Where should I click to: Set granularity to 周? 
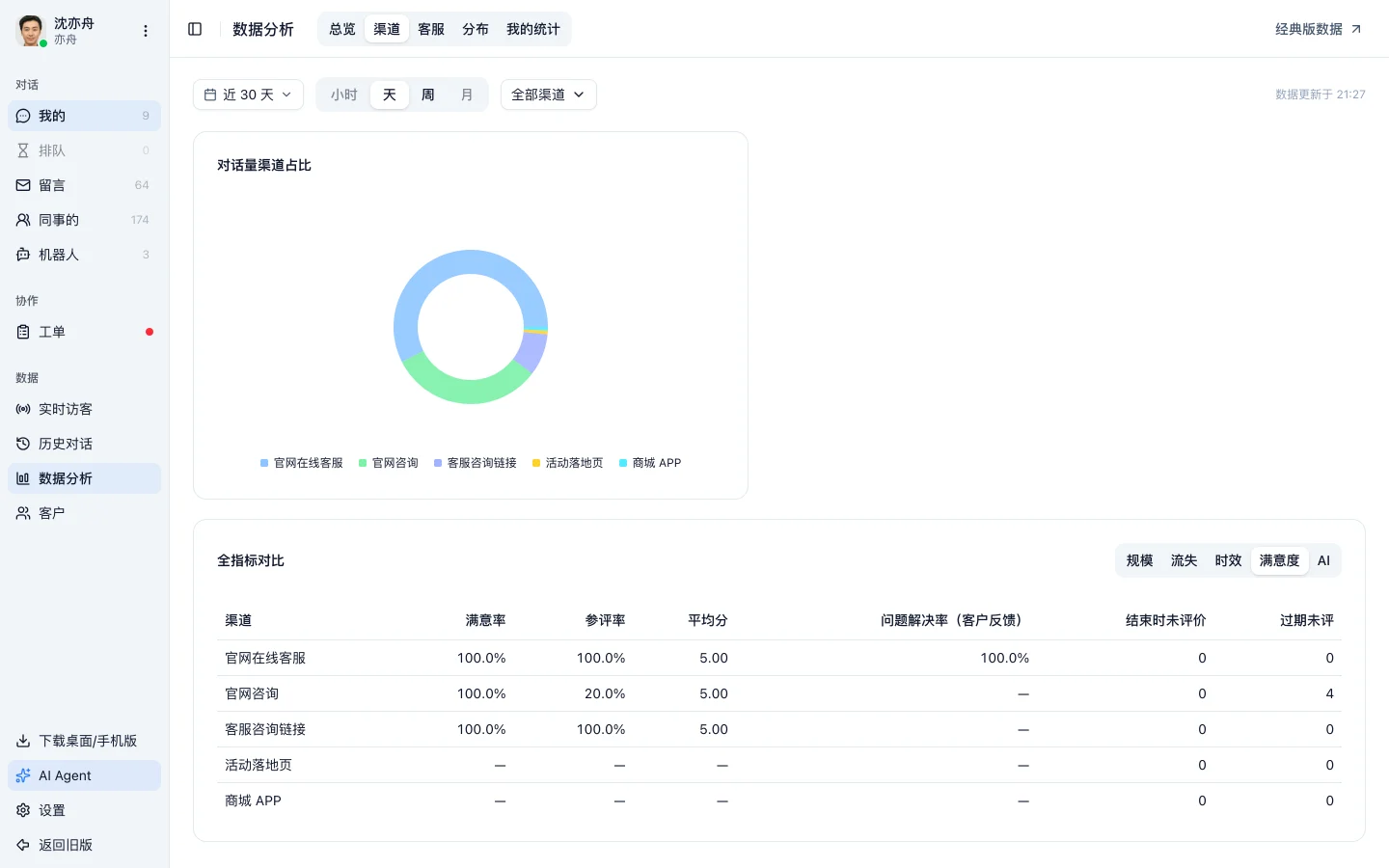point(428,95)
